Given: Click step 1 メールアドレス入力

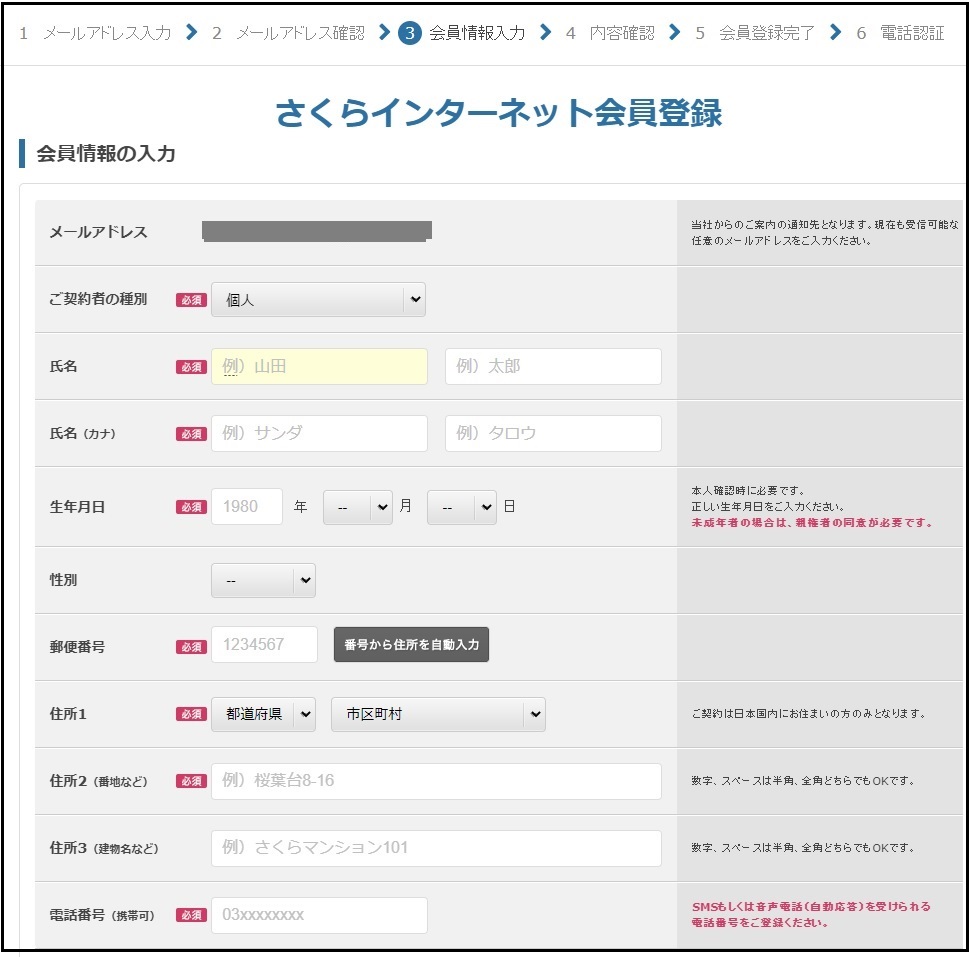Looking at the screenshot, I should coord(95,33).
